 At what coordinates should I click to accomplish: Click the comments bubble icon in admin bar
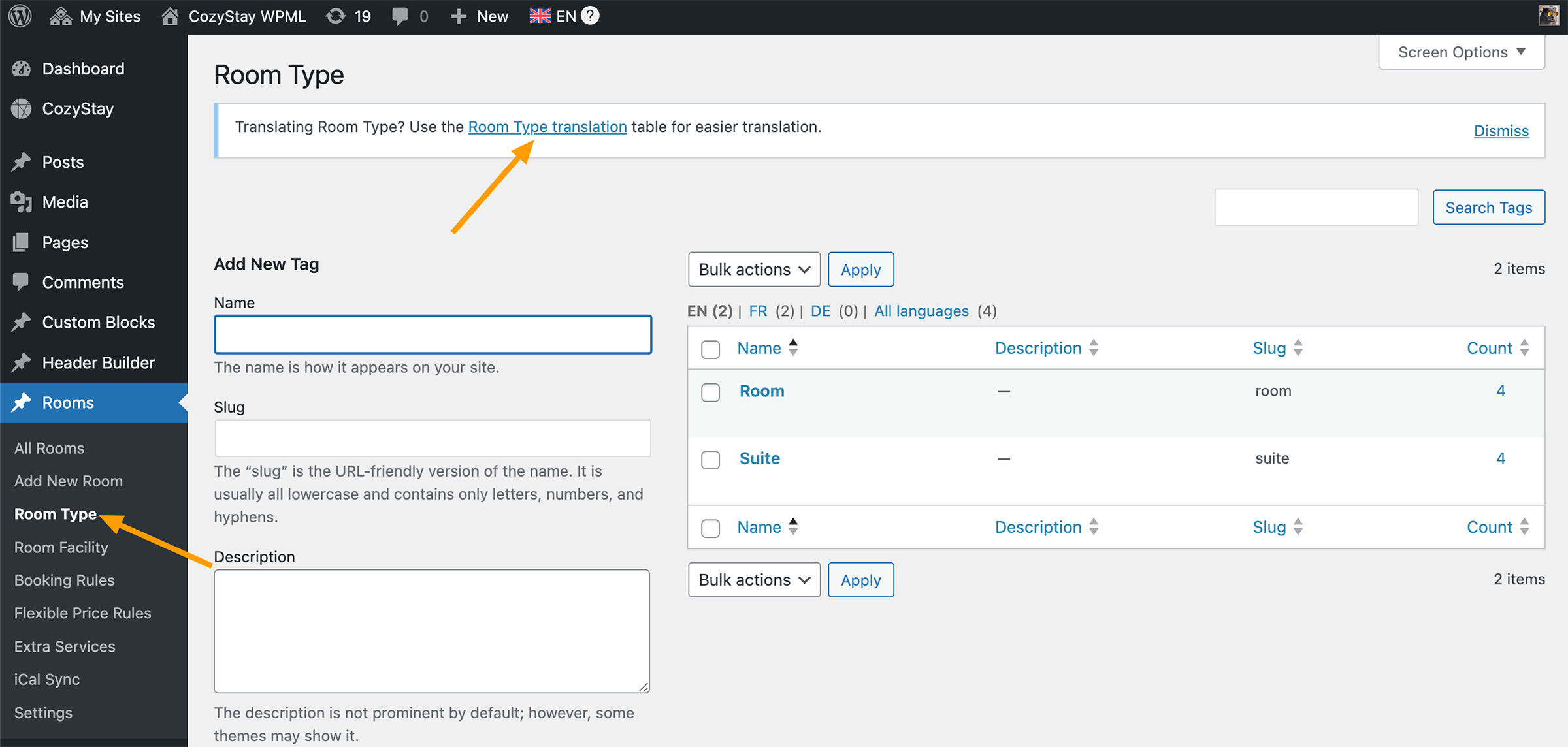pyautogui.click(x=400, y=16)
